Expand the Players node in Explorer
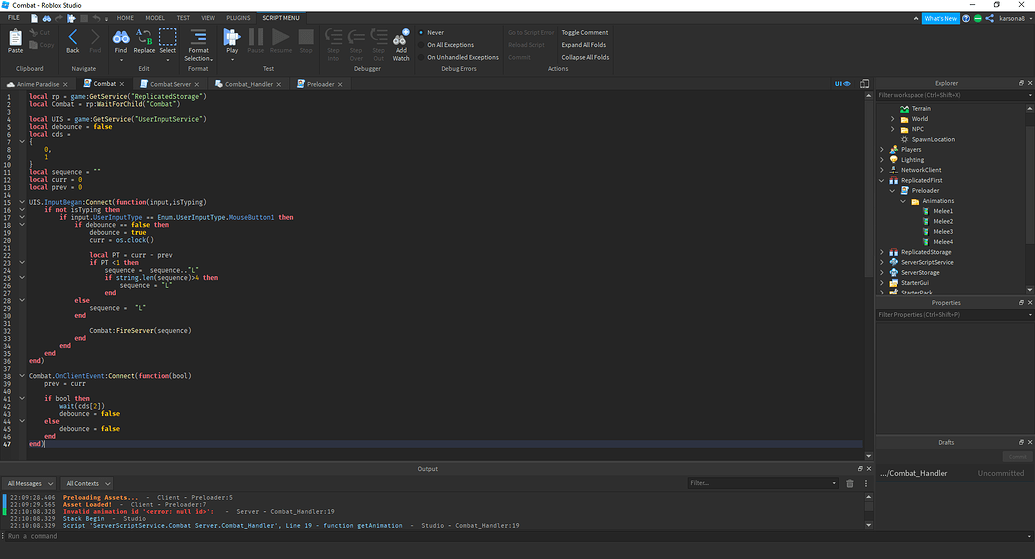Image resolution: width=1035 pixels, height=559 pixels. click(x=881, y=150)
